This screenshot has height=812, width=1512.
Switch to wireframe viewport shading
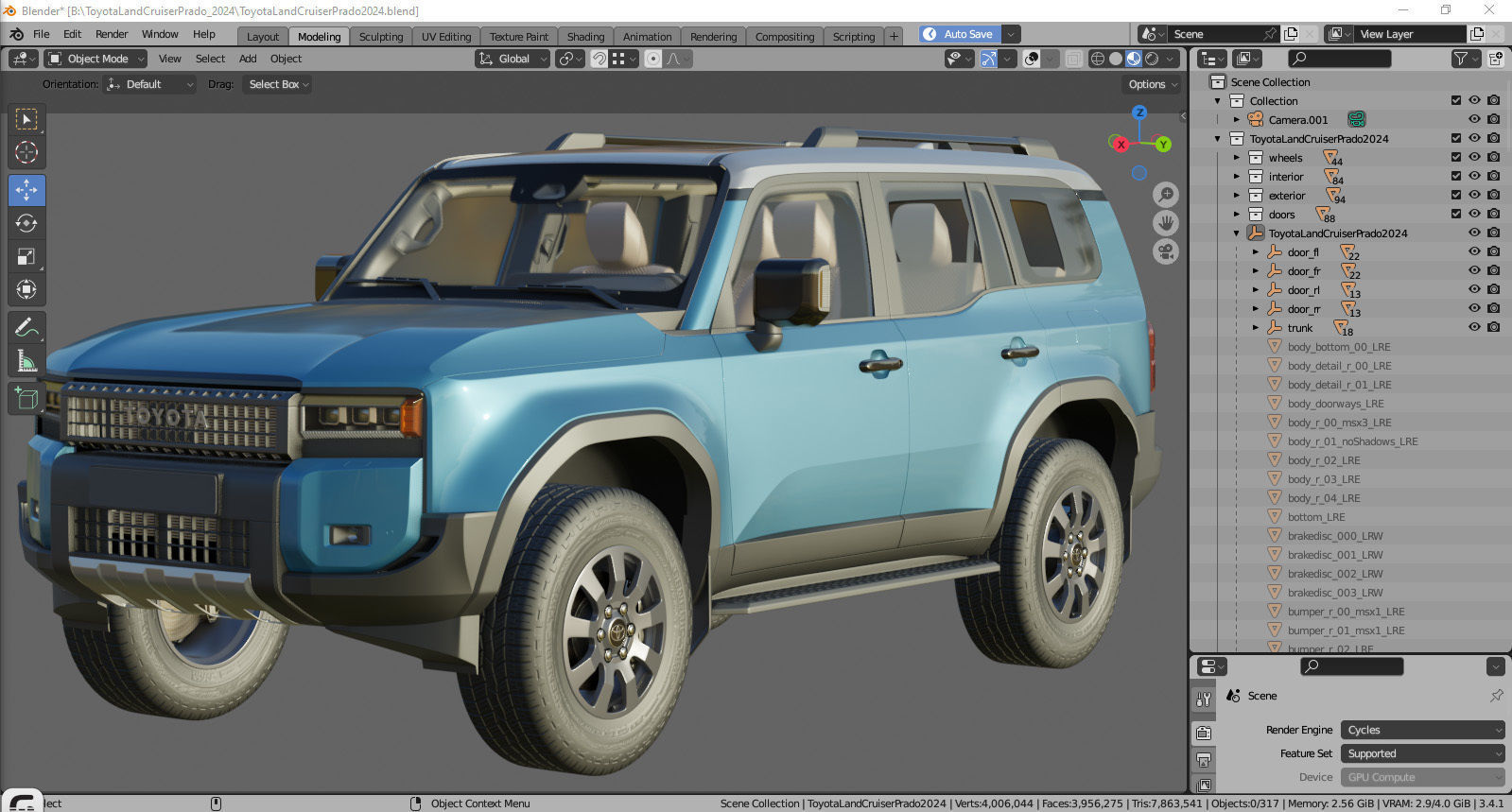click(1098, 59)
